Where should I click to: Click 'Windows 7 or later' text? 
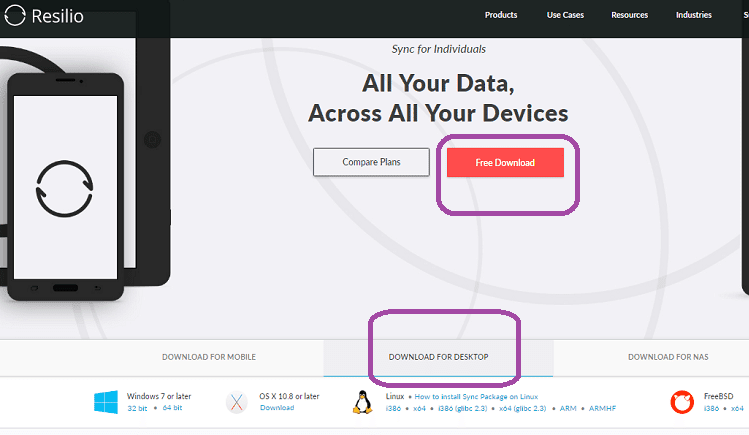click(x=159, y=396)
